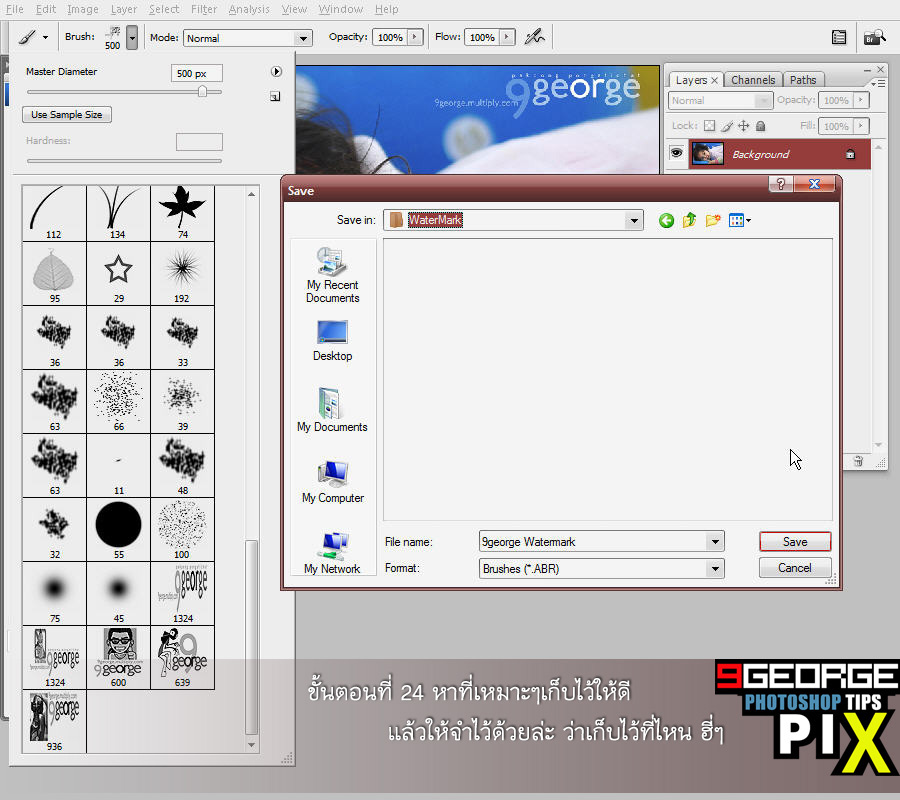Pick the scattered leaf brush 95
Screen dimensions: 900x800
[55, 273]
